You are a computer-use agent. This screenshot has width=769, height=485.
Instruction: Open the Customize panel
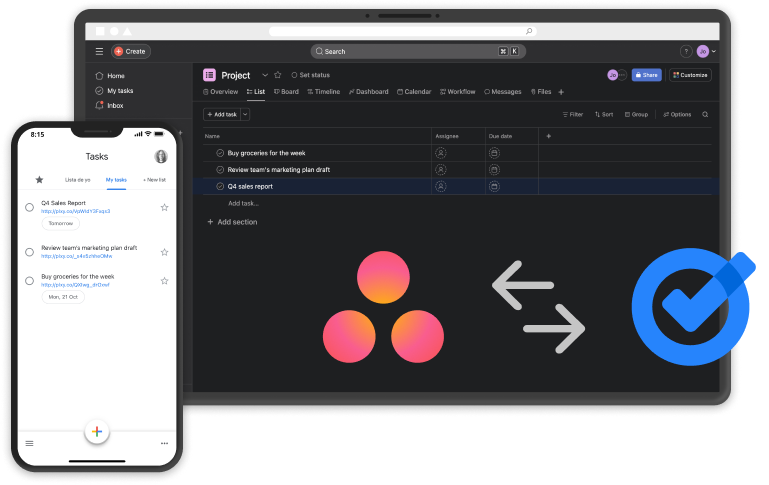(x=690, y=75)
